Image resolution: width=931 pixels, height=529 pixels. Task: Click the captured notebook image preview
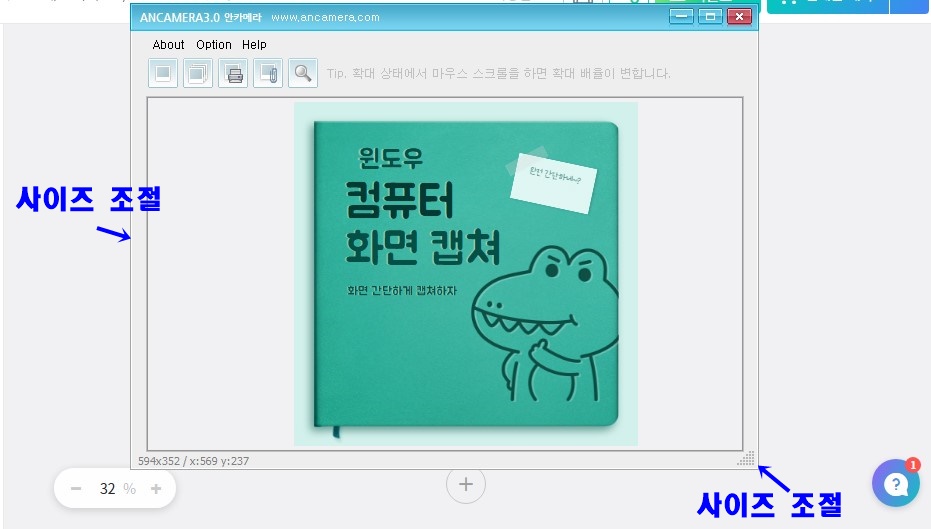[x=466, y=274]
